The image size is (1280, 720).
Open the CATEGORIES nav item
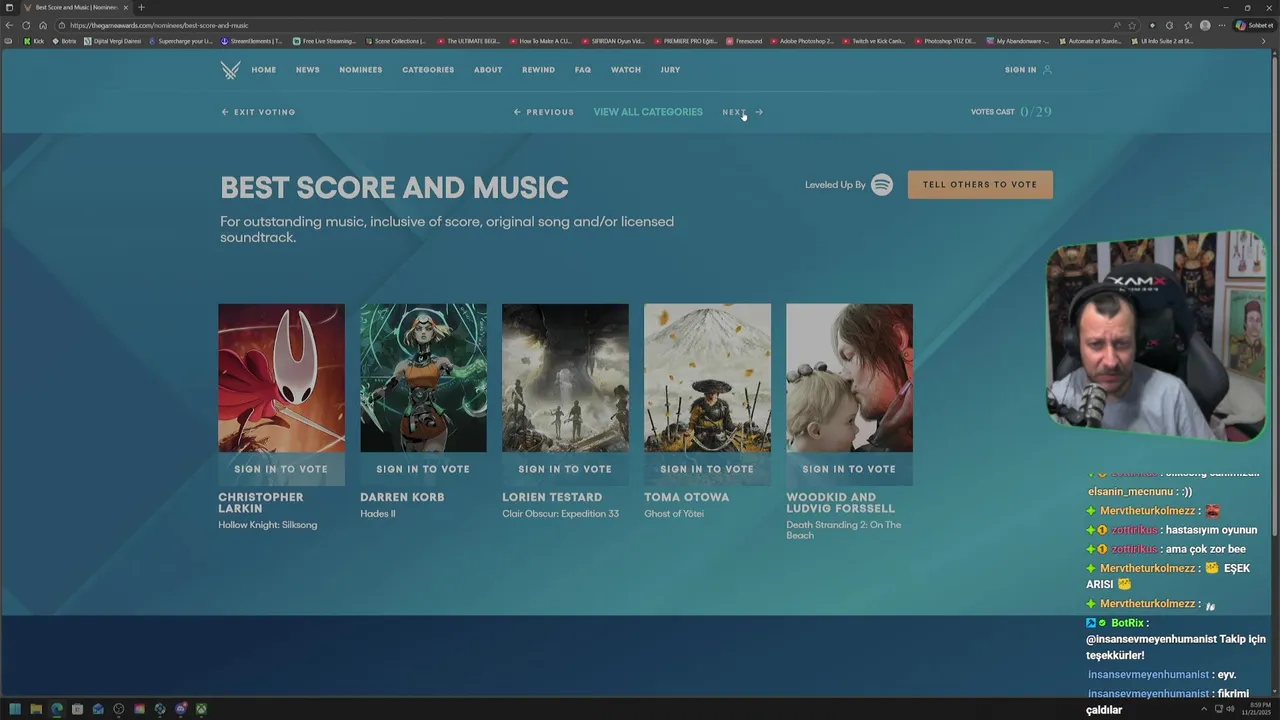(x=428, y=70)
